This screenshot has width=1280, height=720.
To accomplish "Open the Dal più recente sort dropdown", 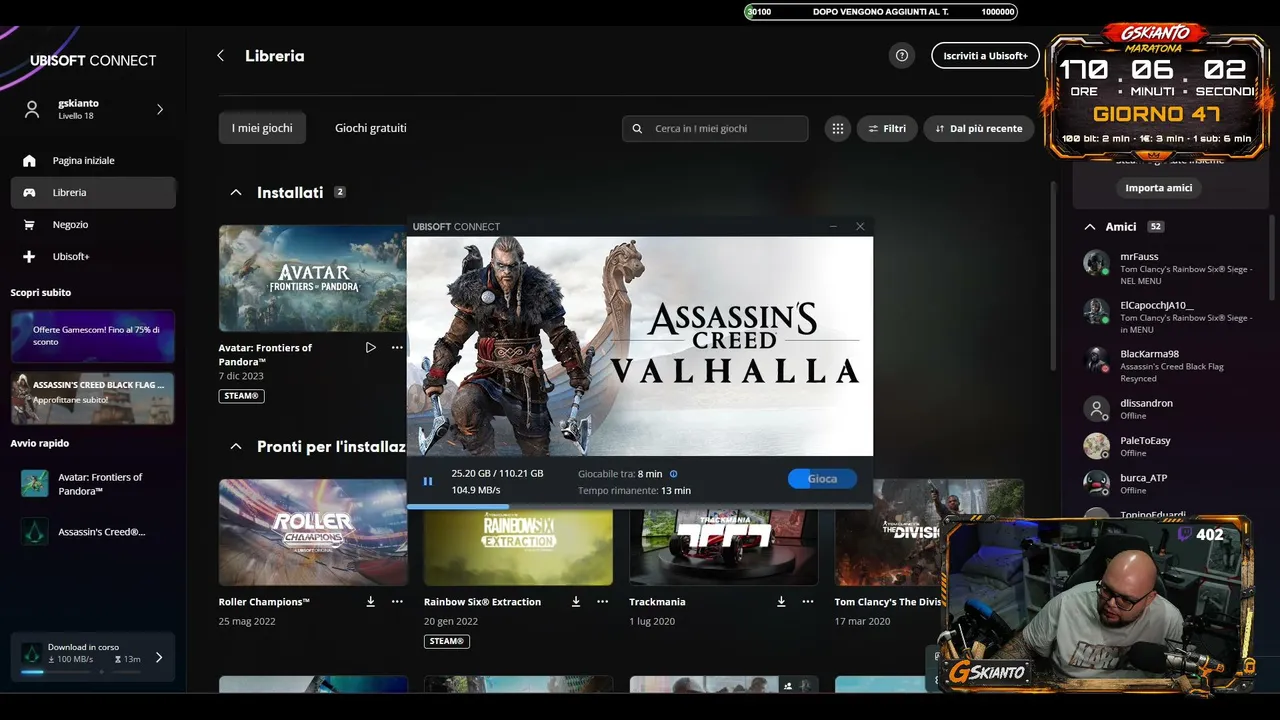I will (979, 129).
